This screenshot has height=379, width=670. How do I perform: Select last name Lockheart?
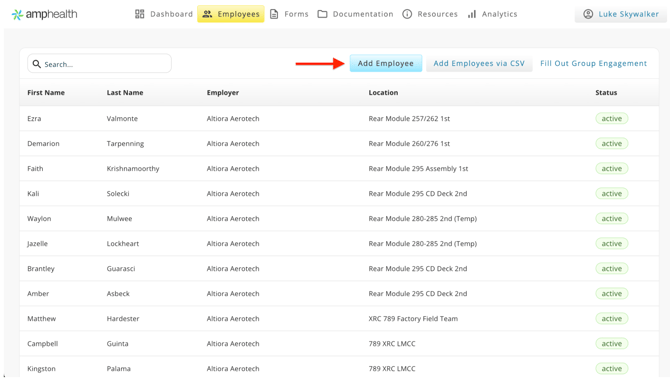pyautogui.click(x=123, y=244)
